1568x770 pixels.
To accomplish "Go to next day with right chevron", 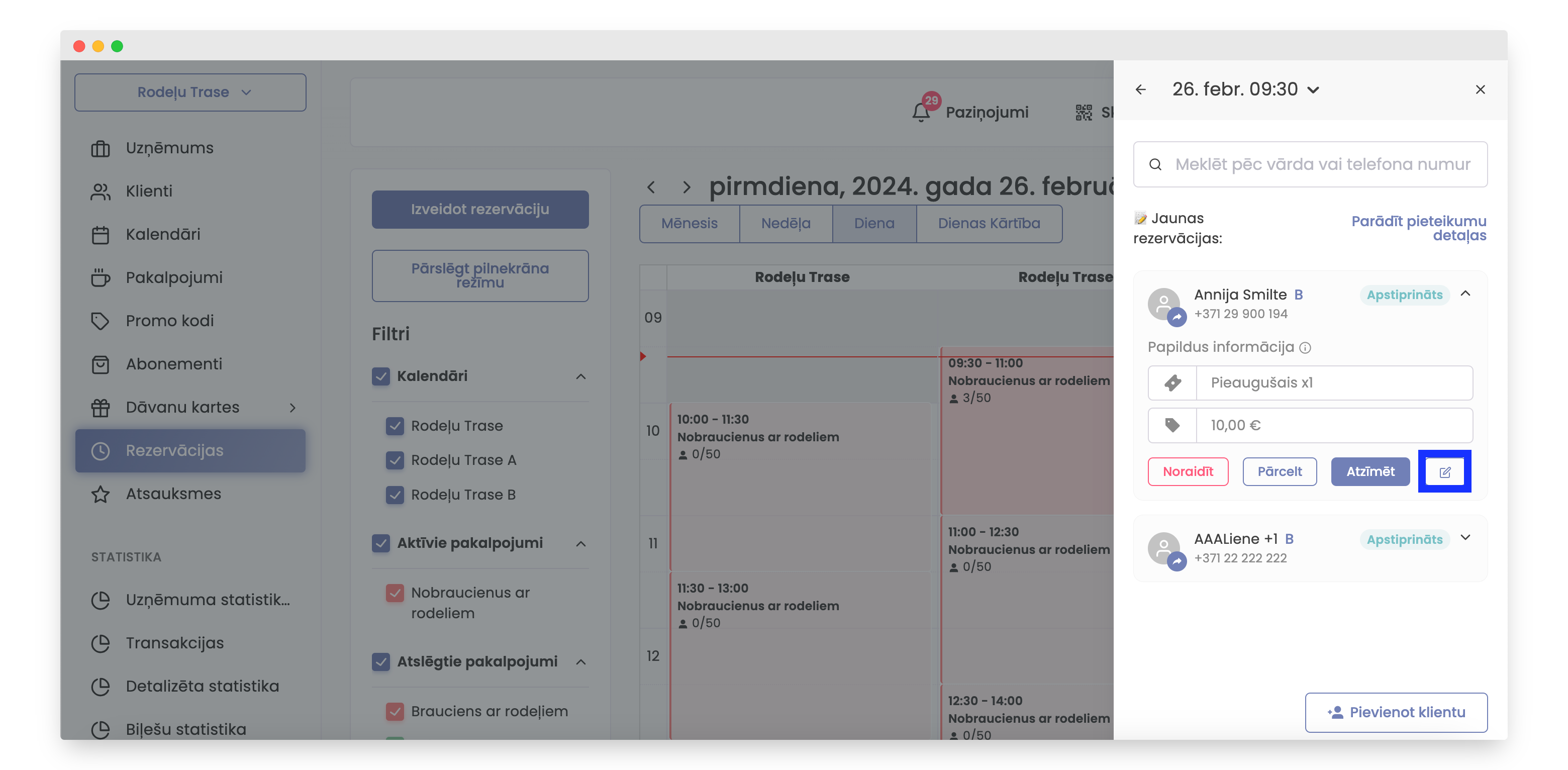I will (x=687, y=187).
